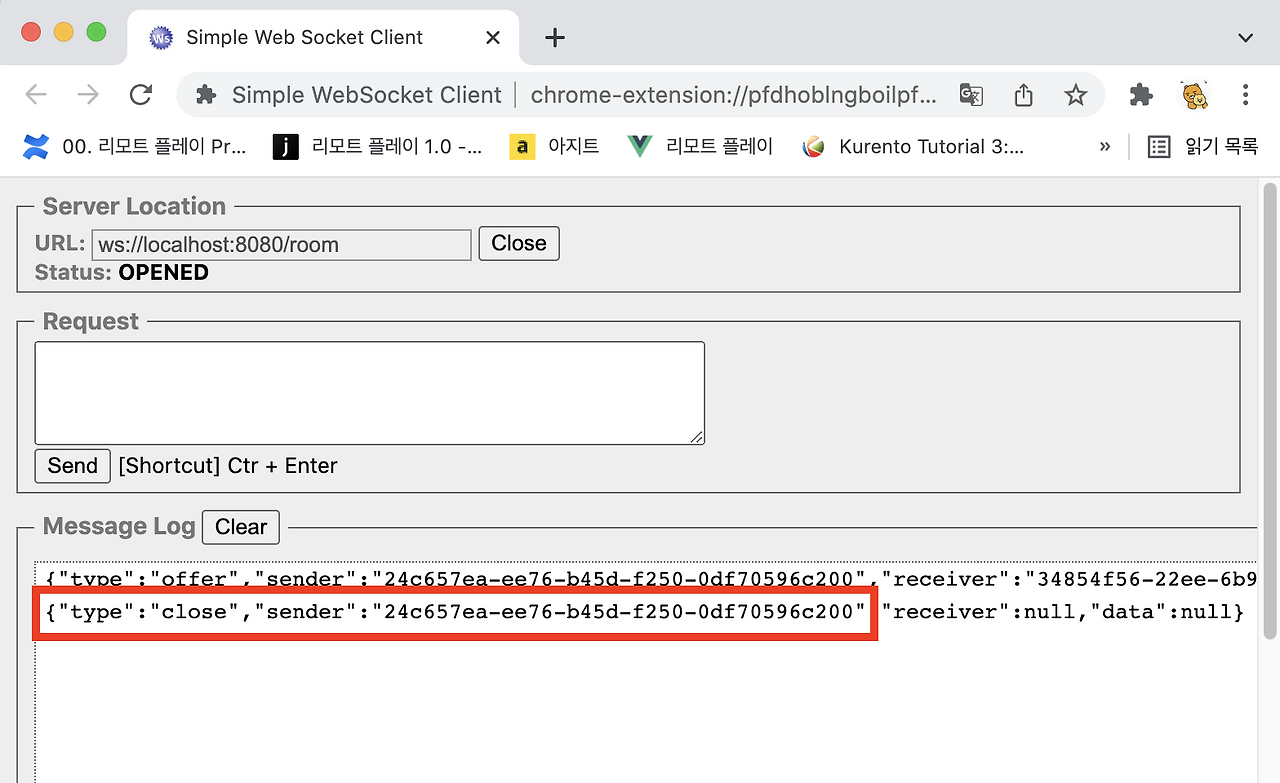Close the WebSocket connection to localhost
Screen dimensions: 1280x783
518,243
